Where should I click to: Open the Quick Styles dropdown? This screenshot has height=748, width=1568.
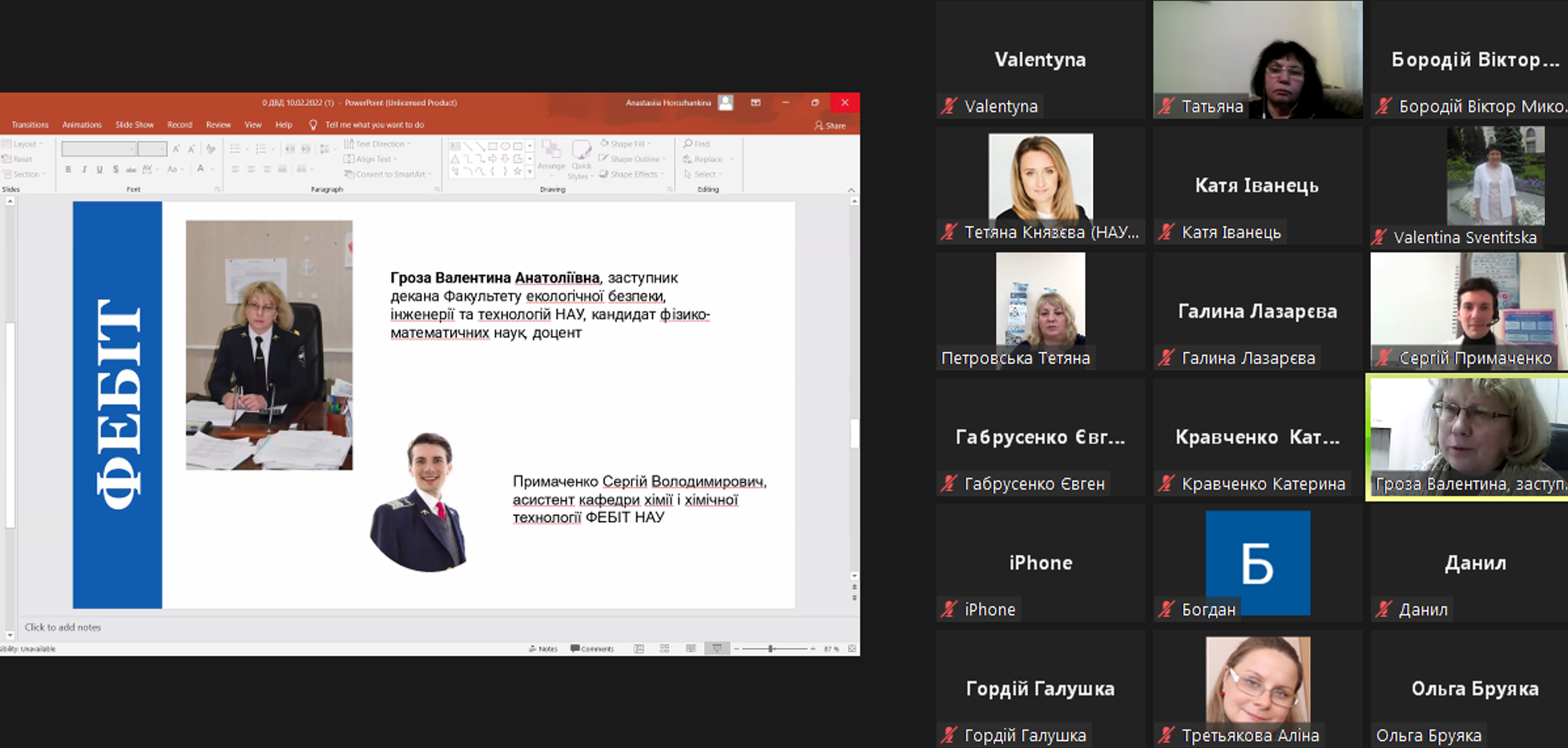tap(580, 160)
